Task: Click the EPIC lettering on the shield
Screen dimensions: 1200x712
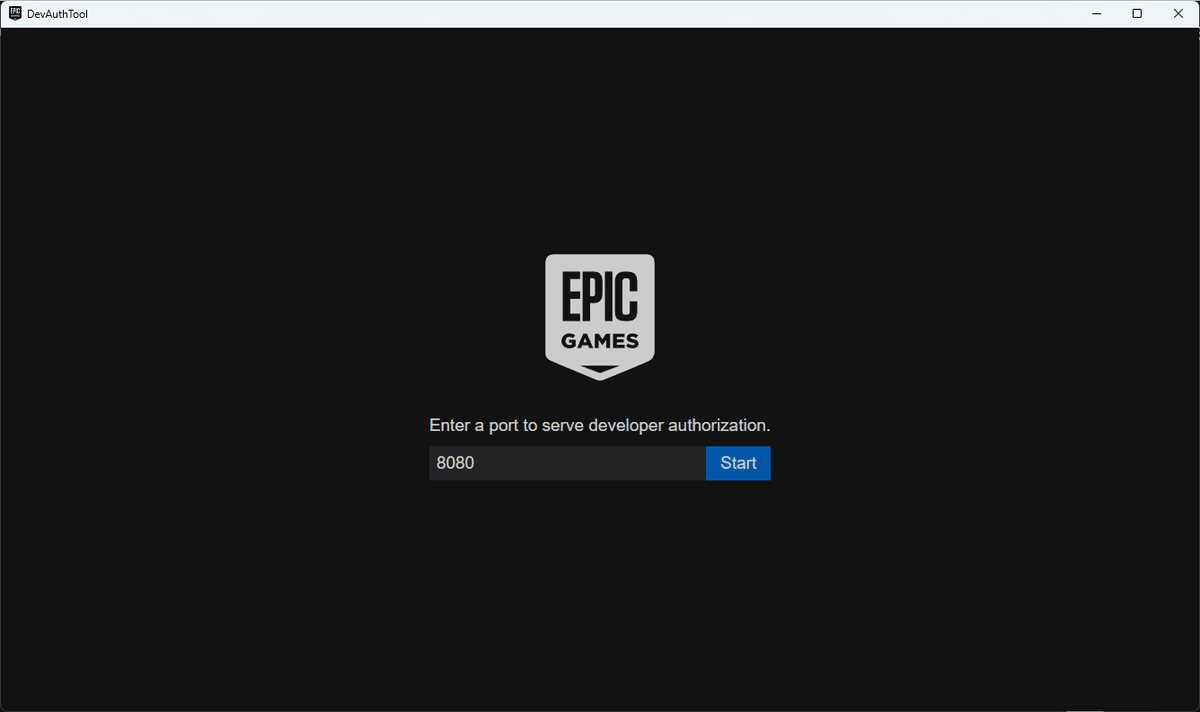Action: coord(600,297)
